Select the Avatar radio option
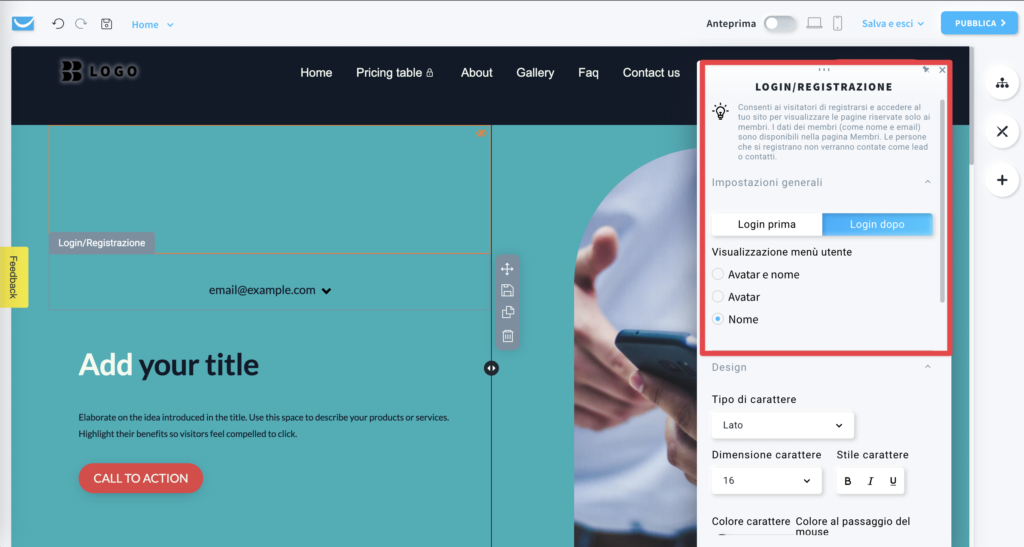The height and width of the screenshot is (547, 1024). [718, 296]
